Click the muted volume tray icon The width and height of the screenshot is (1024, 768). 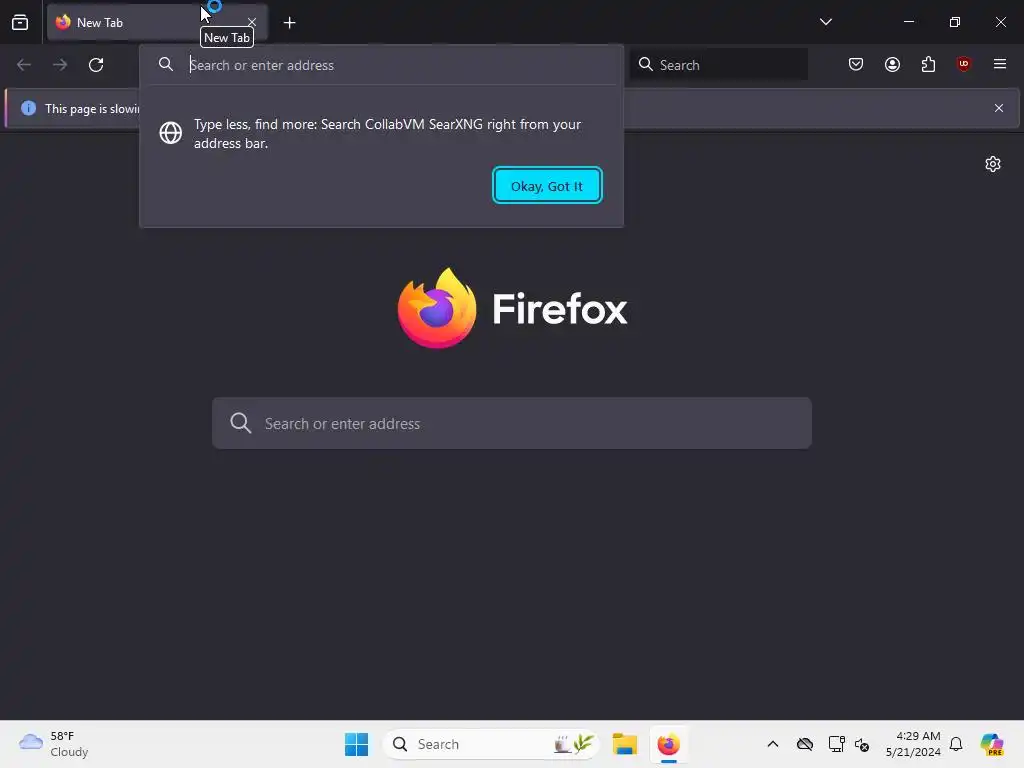(x=862, y=744)
